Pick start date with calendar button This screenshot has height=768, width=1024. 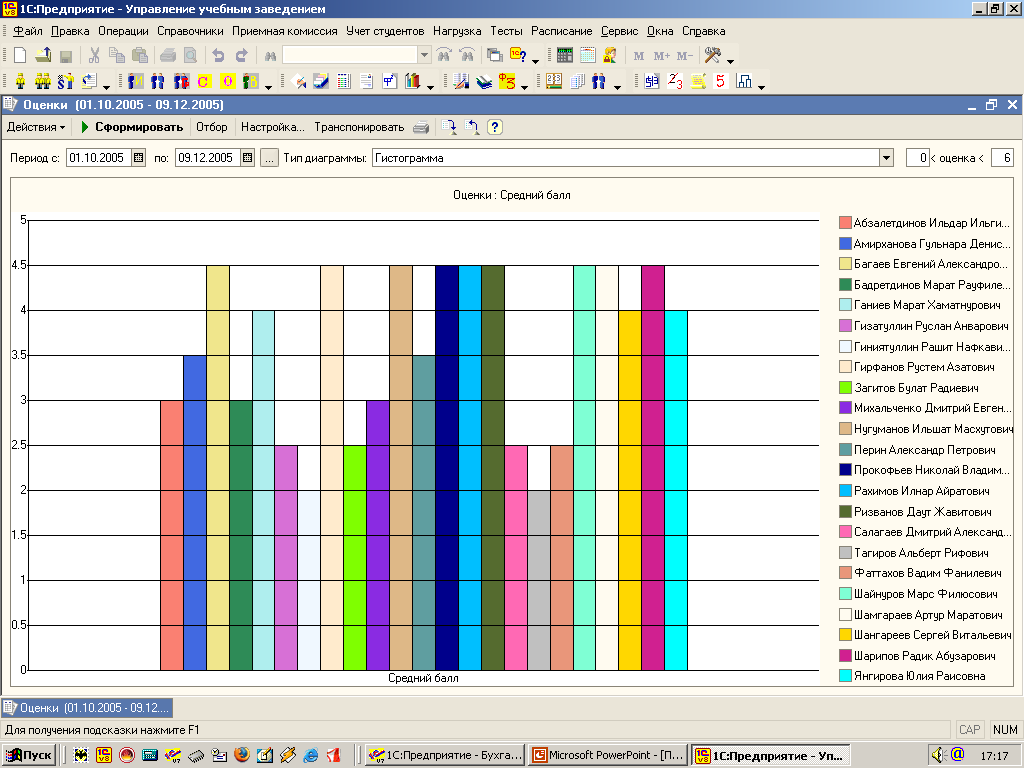click(x=138, y=157)
